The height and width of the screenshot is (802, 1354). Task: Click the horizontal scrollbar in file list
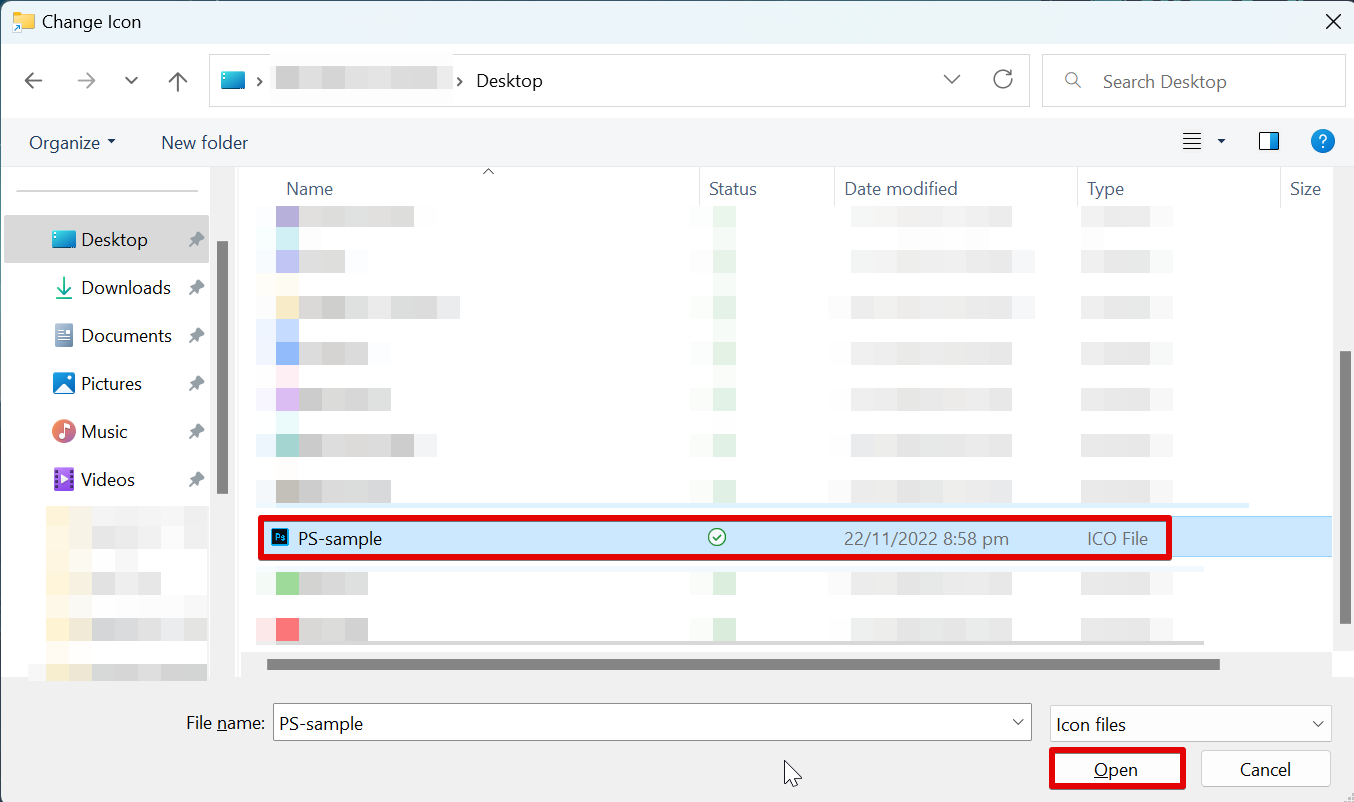tap(743, 663)
